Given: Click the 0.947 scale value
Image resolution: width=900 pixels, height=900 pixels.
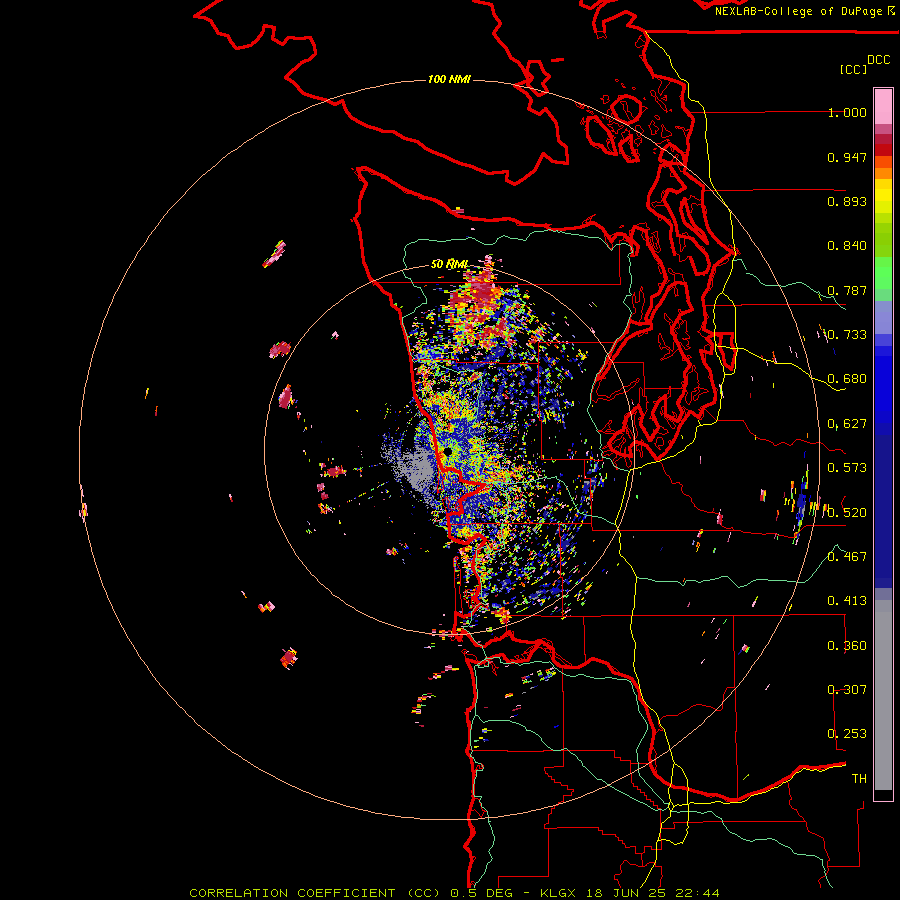Looking at the screenshot, I should tap(847, 157).
